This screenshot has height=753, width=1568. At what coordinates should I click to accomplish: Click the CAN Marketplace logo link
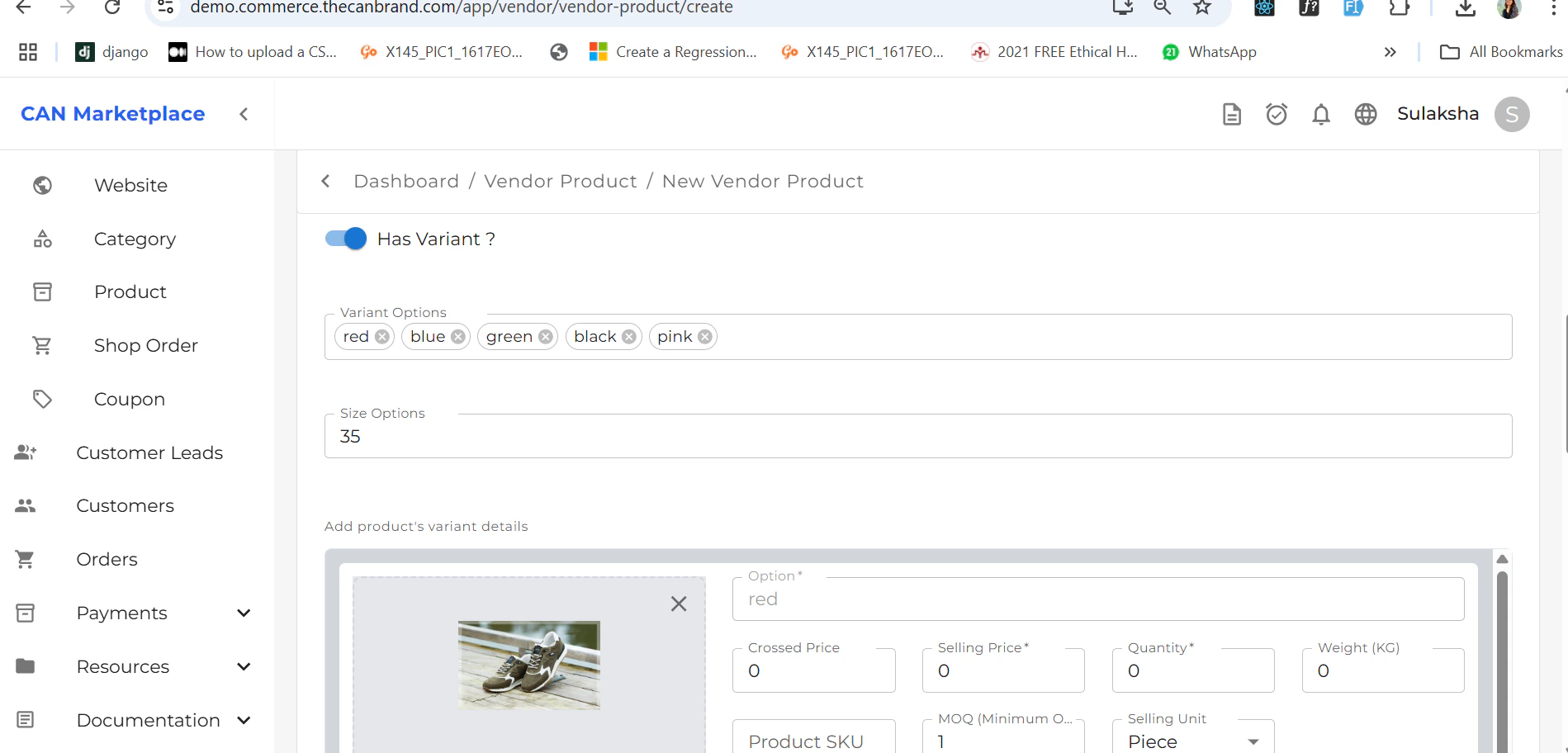pos(113,114)
